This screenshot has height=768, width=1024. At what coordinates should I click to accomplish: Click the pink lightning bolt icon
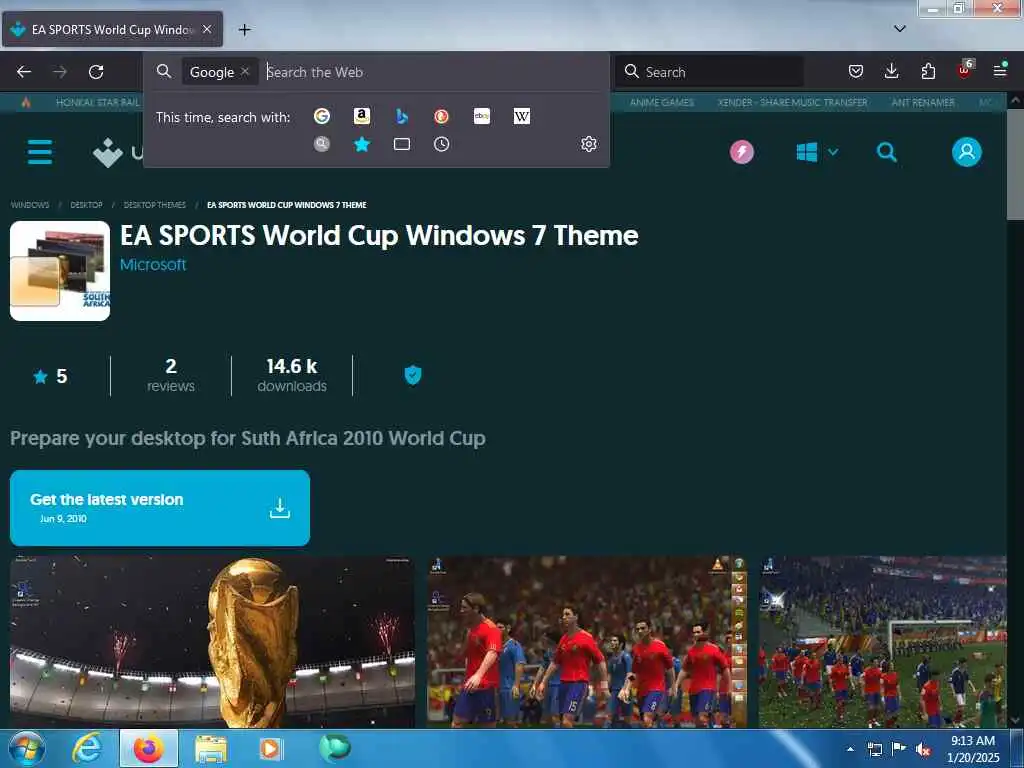tap(741, 152)
